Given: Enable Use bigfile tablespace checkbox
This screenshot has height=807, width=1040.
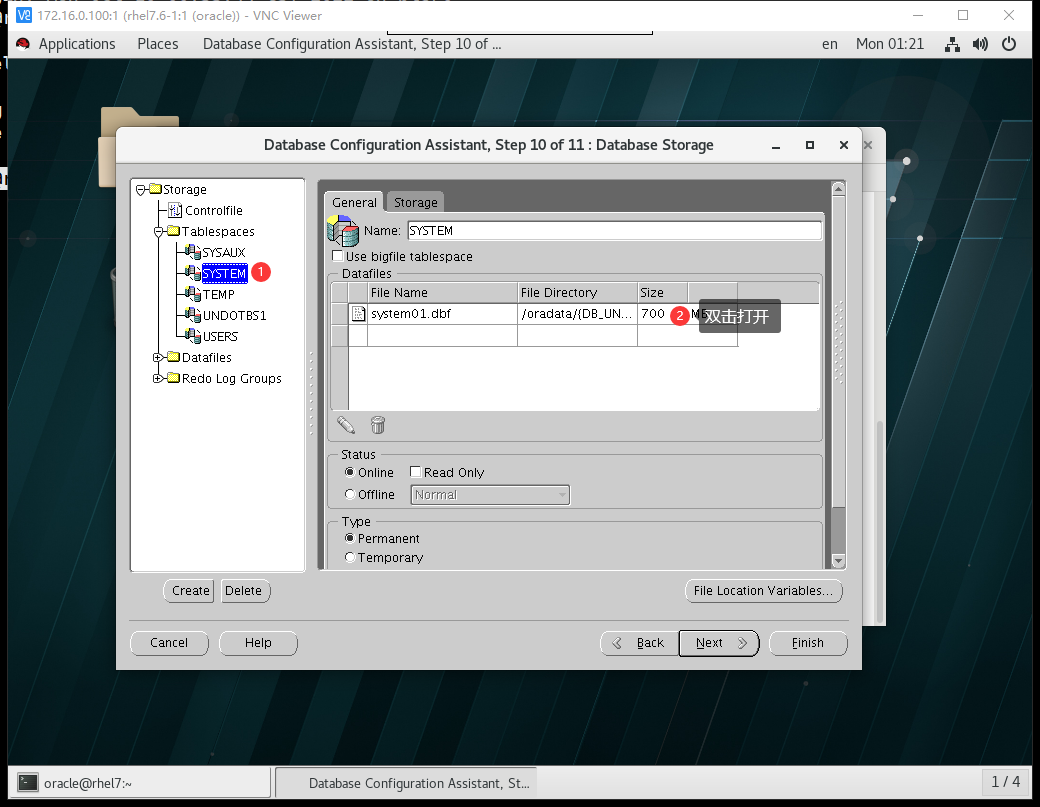Looking at the screenshot, I should click(x=338, y=256).
